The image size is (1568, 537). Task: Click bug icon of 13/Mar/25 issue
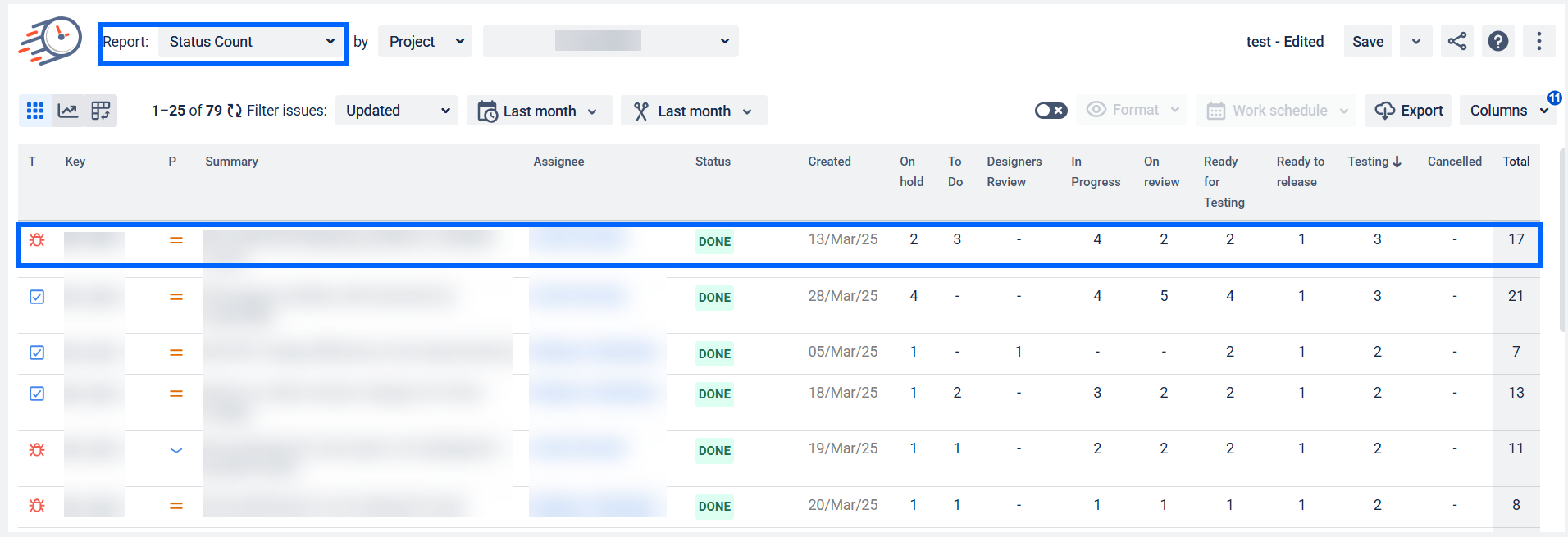point(37,240)
